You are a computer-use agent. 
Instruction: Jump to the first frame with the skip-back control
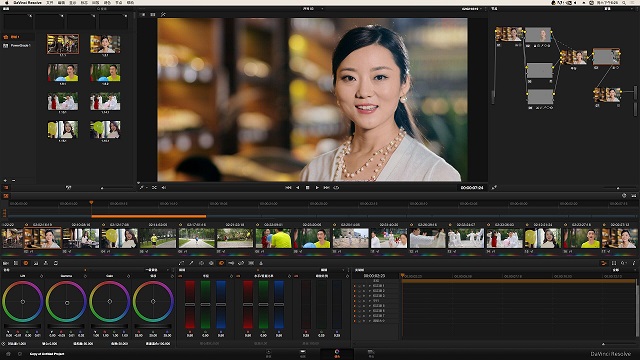288,188
